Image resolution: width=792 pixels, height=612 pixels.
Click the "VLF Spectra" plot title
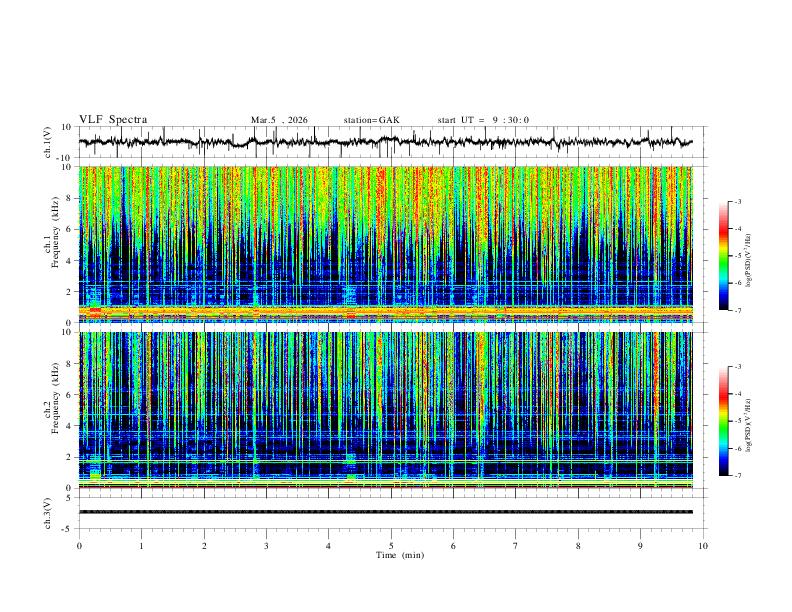pyautogui.click(x=113, y=120)
